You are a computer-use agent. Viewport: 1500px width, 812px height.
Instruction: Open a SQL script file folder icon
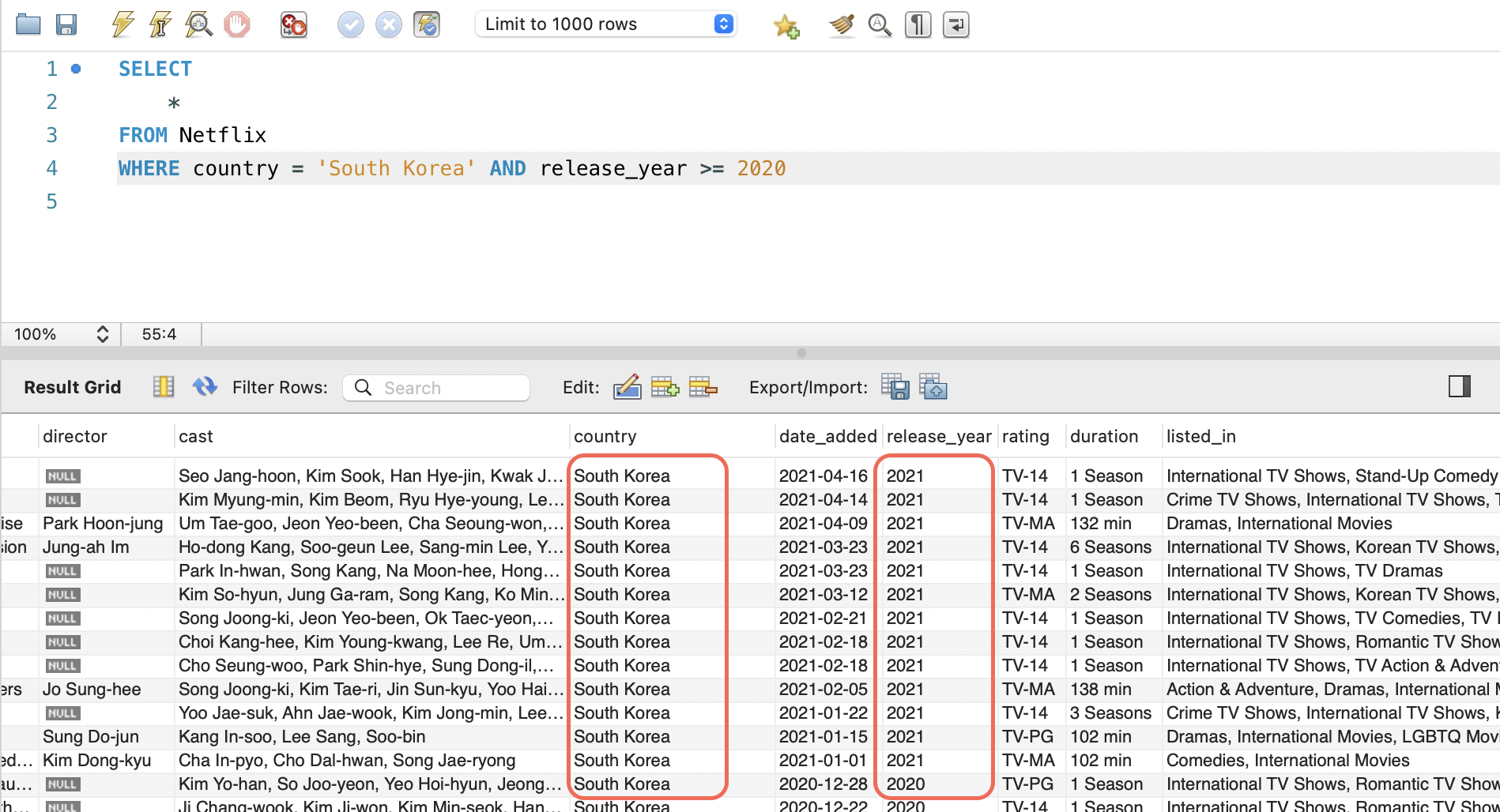(x=28, y=24)
